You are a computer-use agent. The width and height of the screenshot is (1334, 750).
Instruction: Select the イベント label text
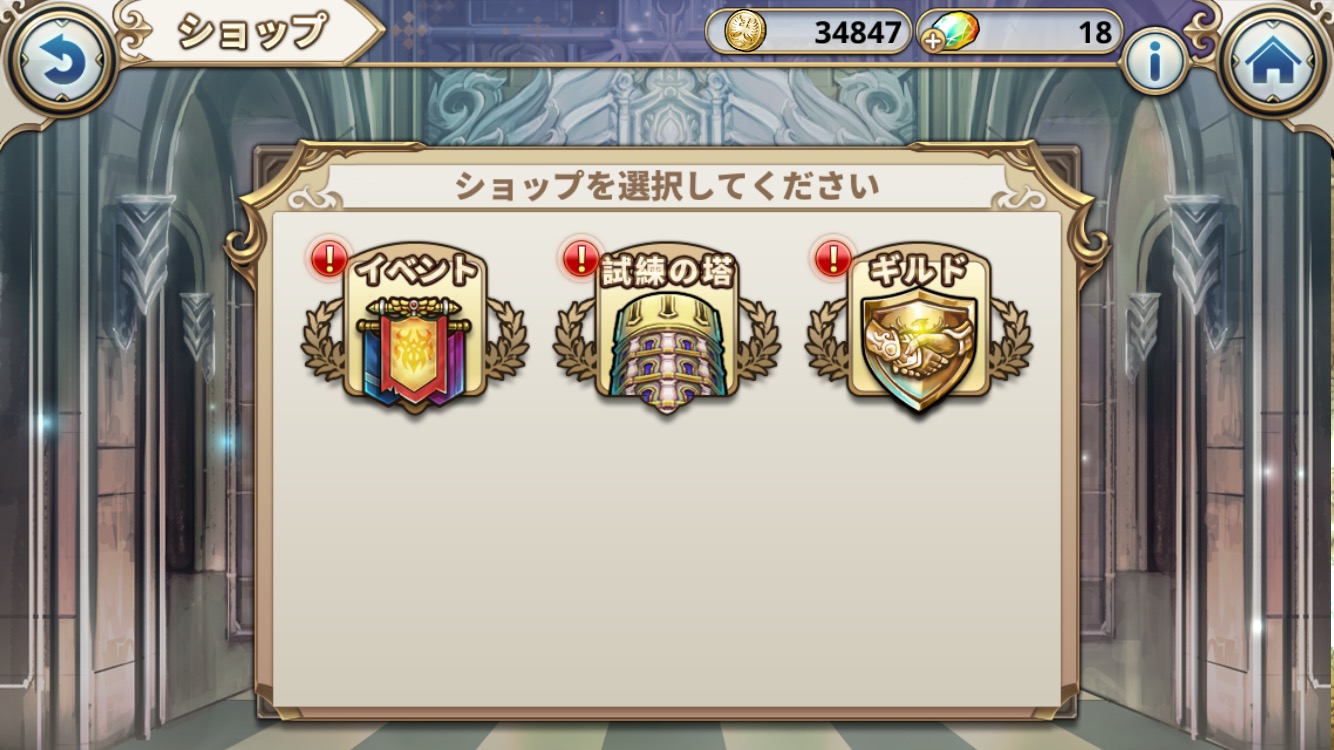point(418,272)
